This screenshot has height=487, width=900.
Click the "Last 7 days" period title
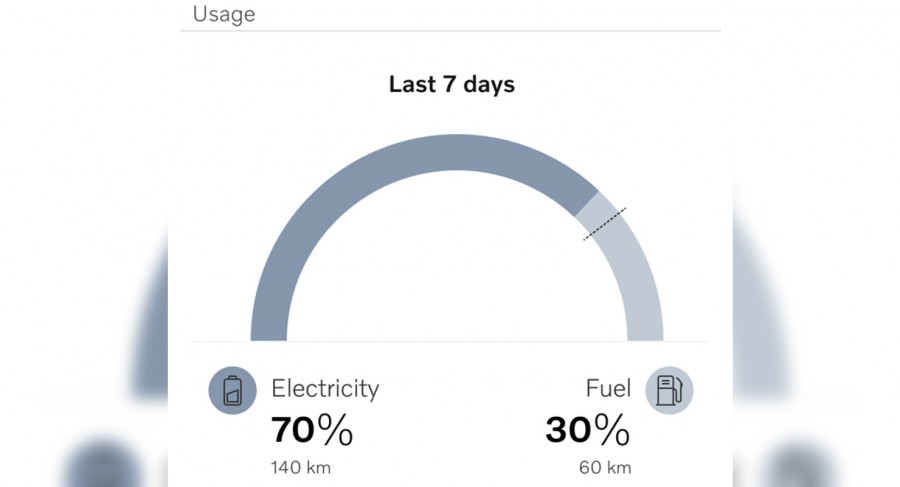coord(451,84)
